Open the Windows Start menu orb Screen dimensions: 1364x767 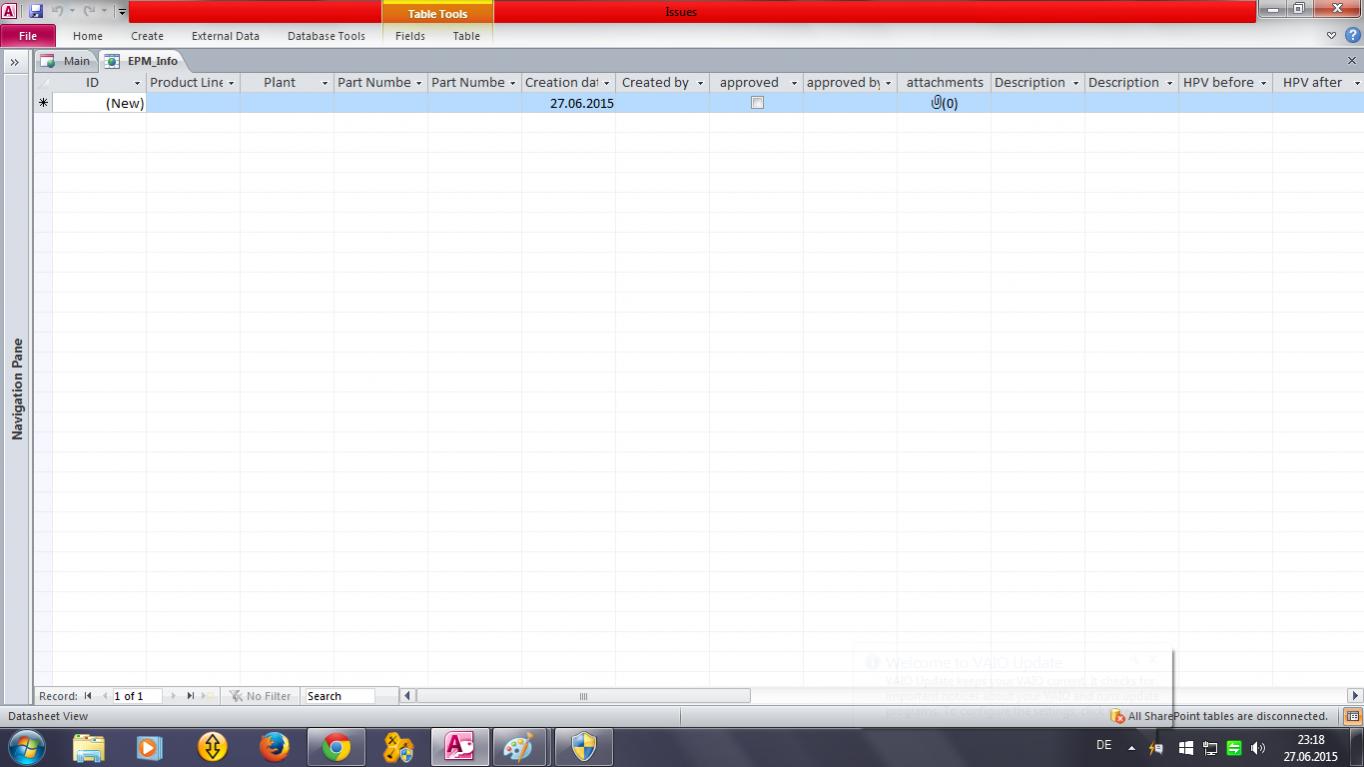click(25, 747)
